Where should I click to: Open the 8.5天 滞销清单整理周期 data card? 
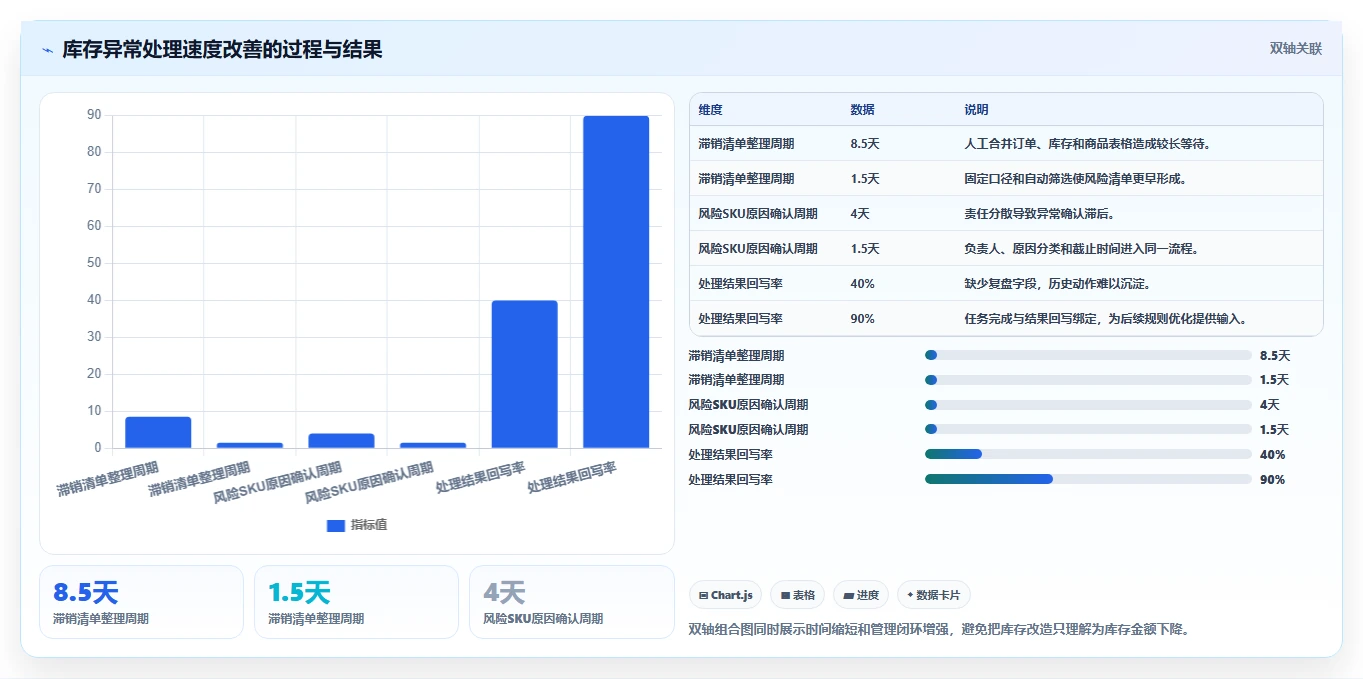point(141,602)
